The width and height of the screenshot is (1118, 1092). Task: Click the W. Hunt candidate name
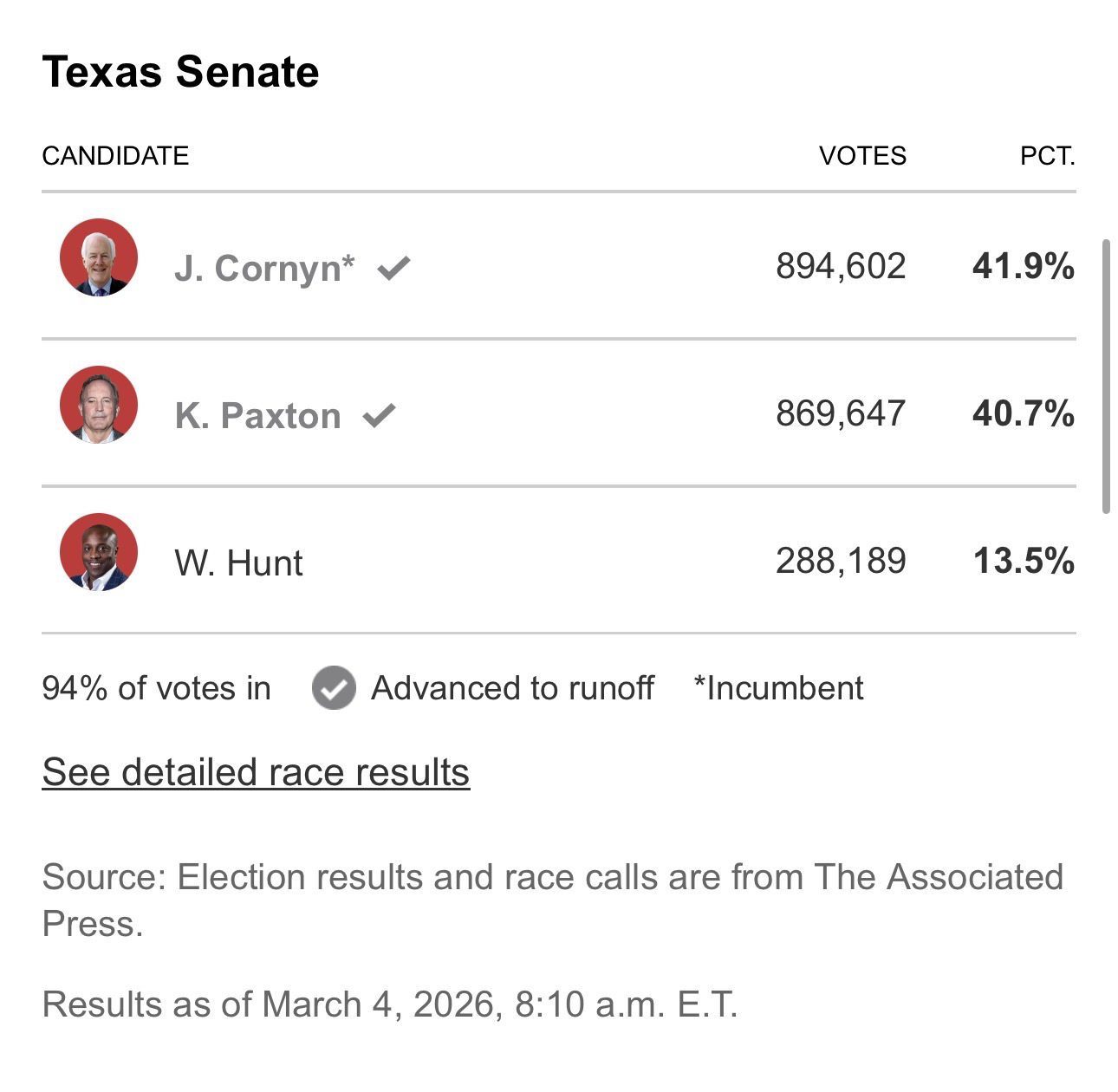point(238,563)
